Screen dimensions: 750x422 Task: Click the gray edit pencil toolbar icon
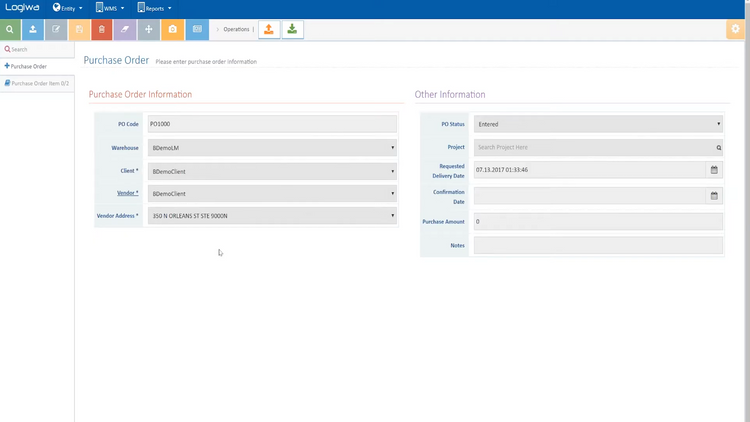coord(56,29)
